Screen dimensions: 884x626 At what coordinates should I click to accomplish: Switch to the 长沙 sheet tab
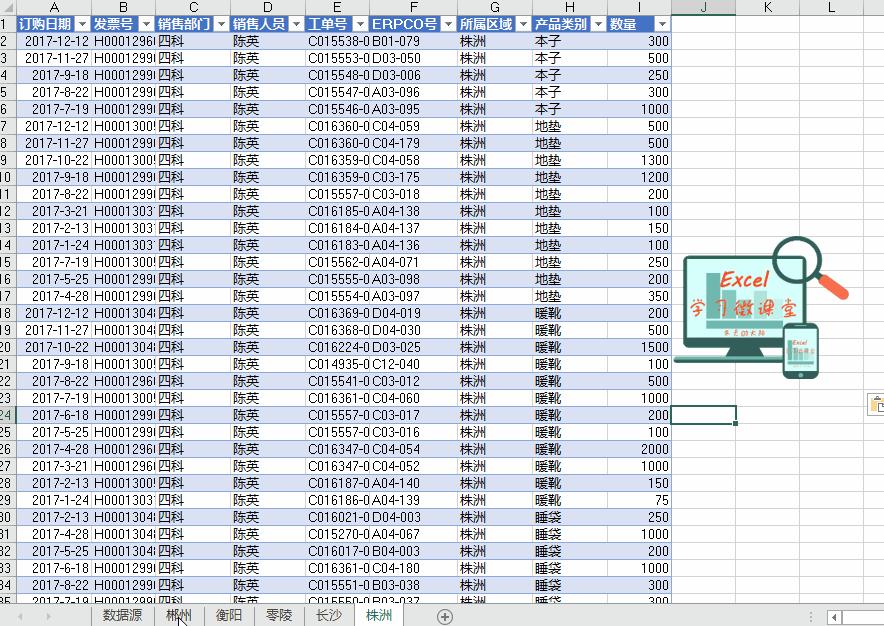point(329,615)
